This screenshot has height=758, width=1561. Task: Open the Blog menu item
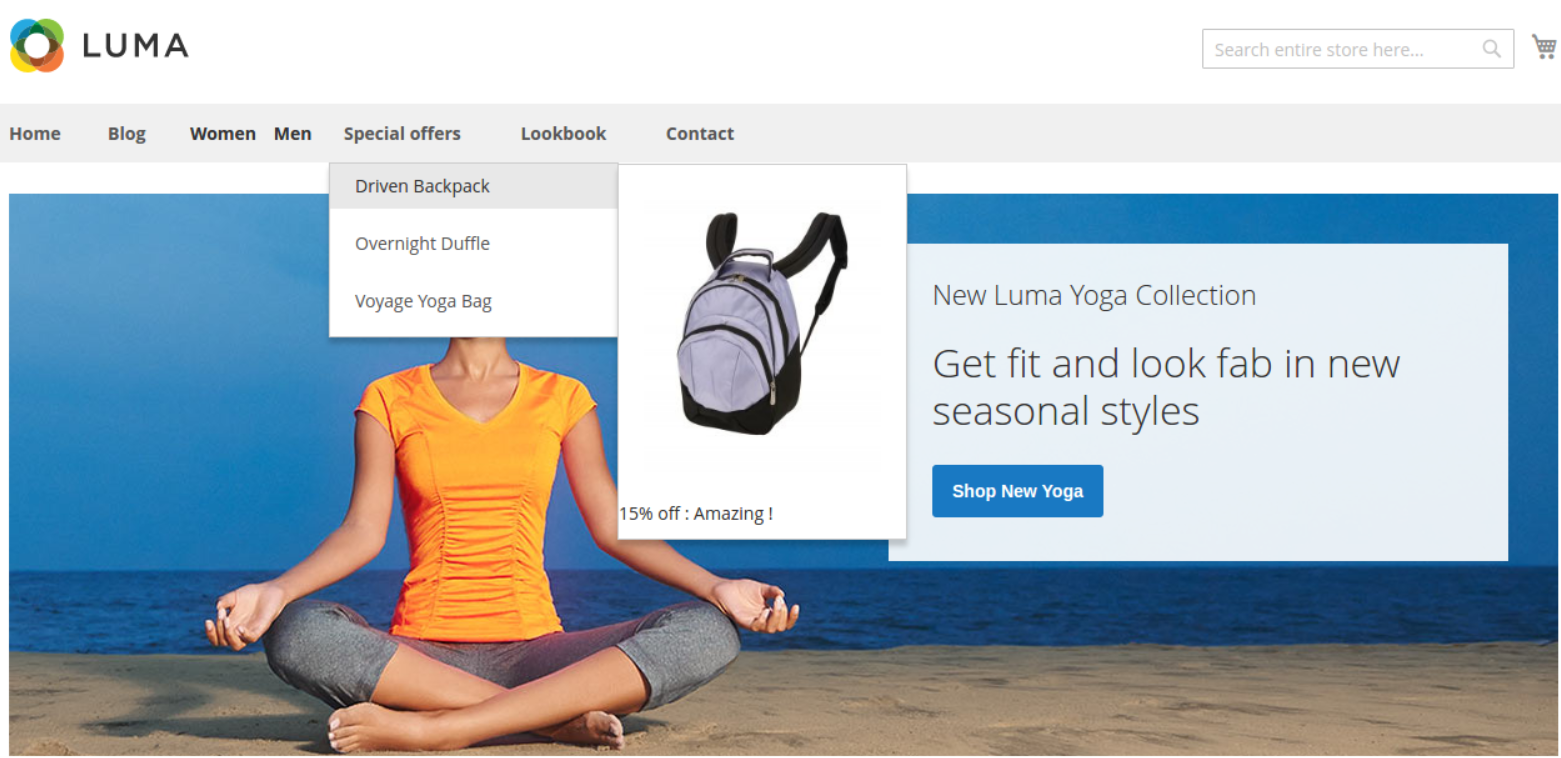127,133
